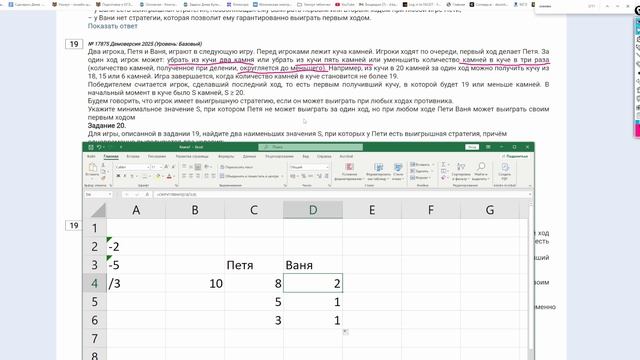Viewport: 640px width, 360px height.
Task: Click the Select All corner triangle
Action: point(98,210)
